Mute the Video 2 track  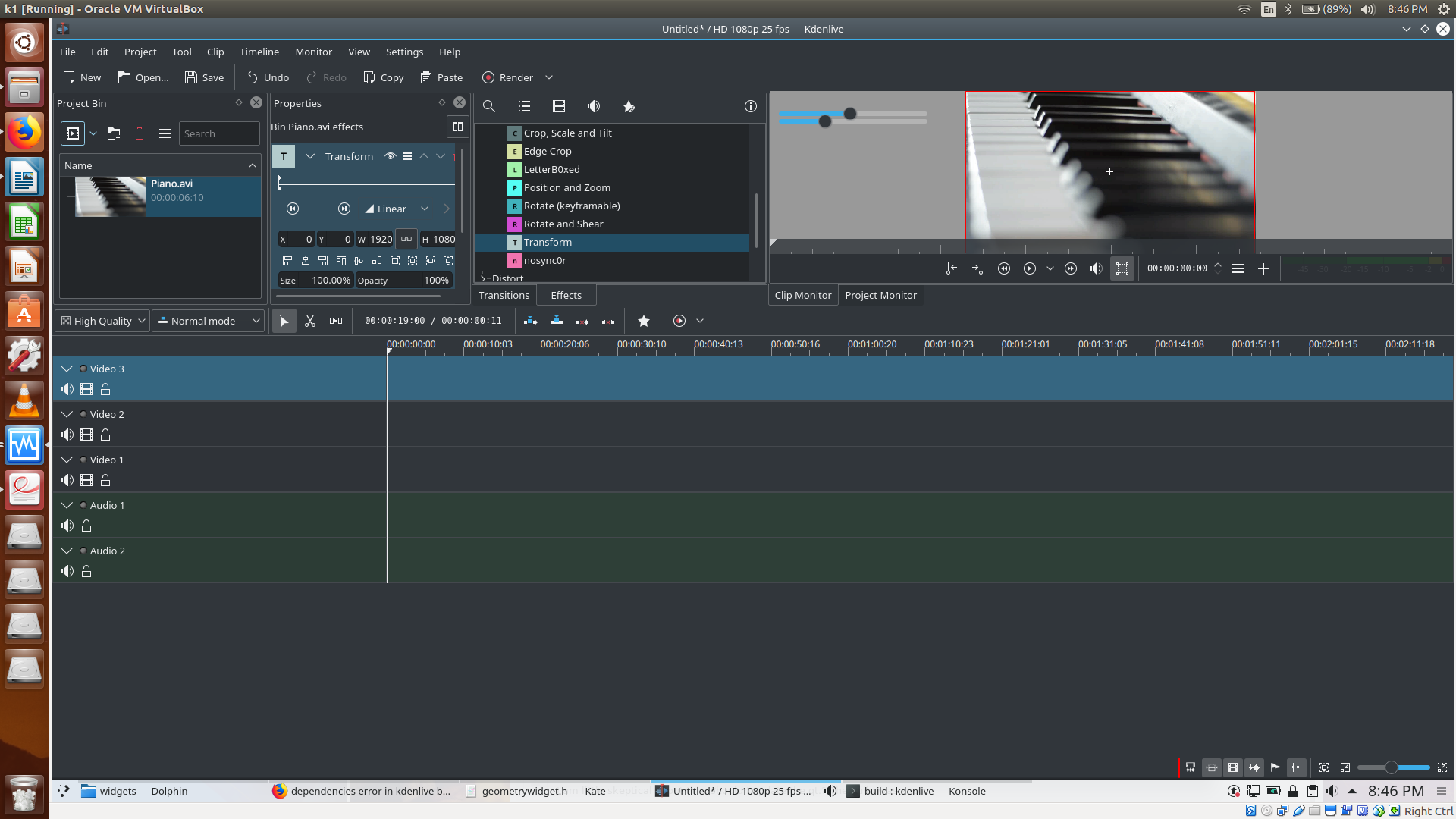click(x=67, y=435)
